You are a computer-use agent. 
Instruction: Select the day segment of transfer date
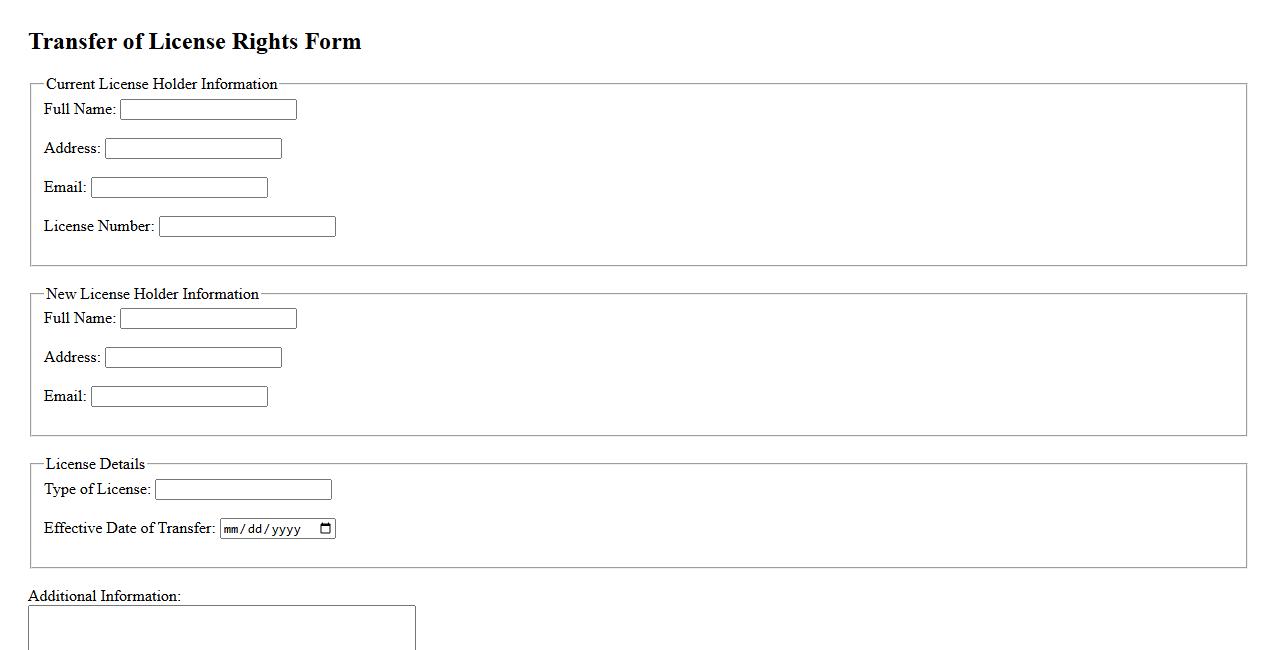point(256,530)
